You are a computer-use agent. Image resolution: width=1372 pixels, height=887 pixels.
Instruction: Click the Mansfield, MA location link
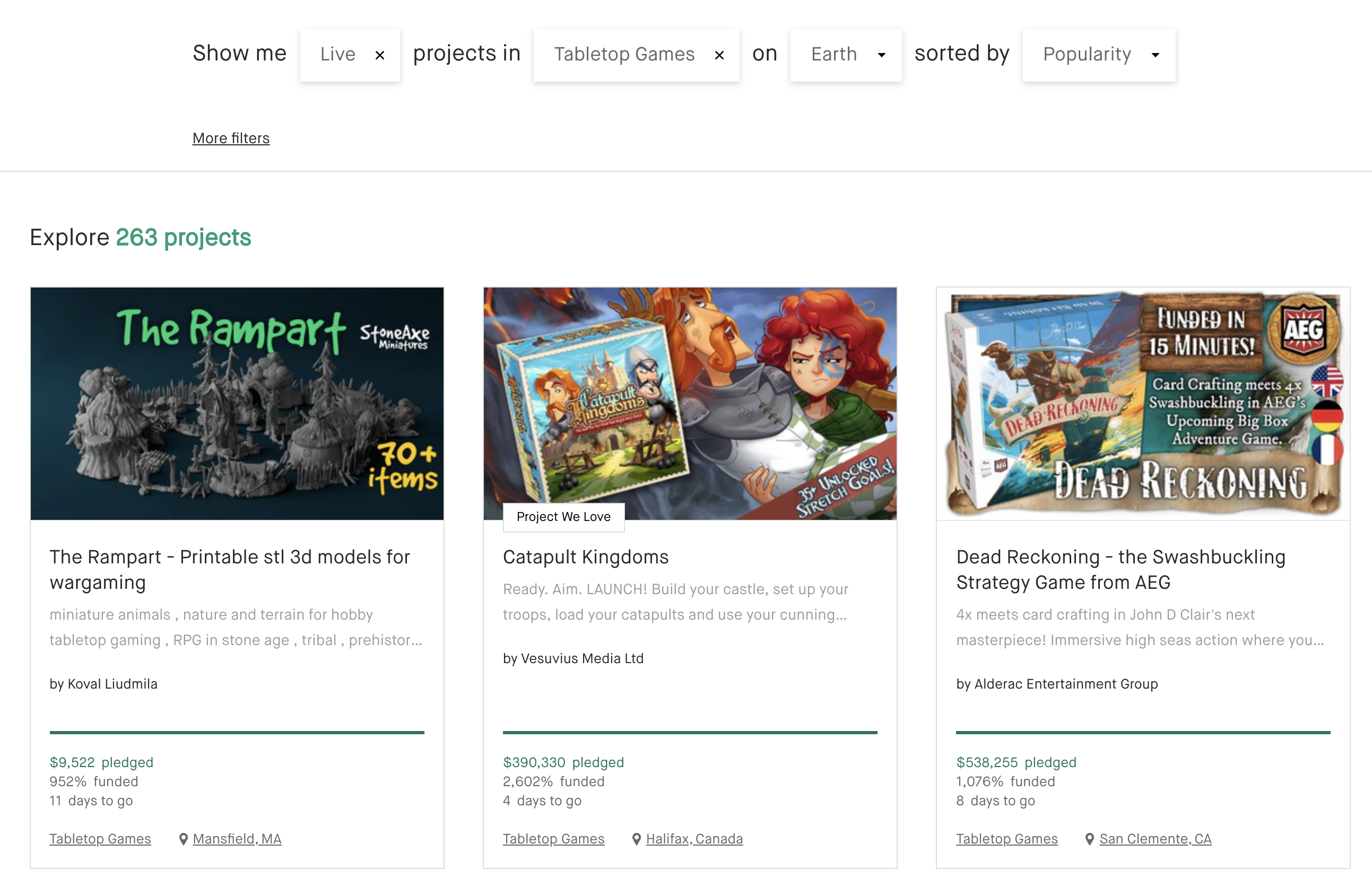pyautogui.click(x=237, y=839)
